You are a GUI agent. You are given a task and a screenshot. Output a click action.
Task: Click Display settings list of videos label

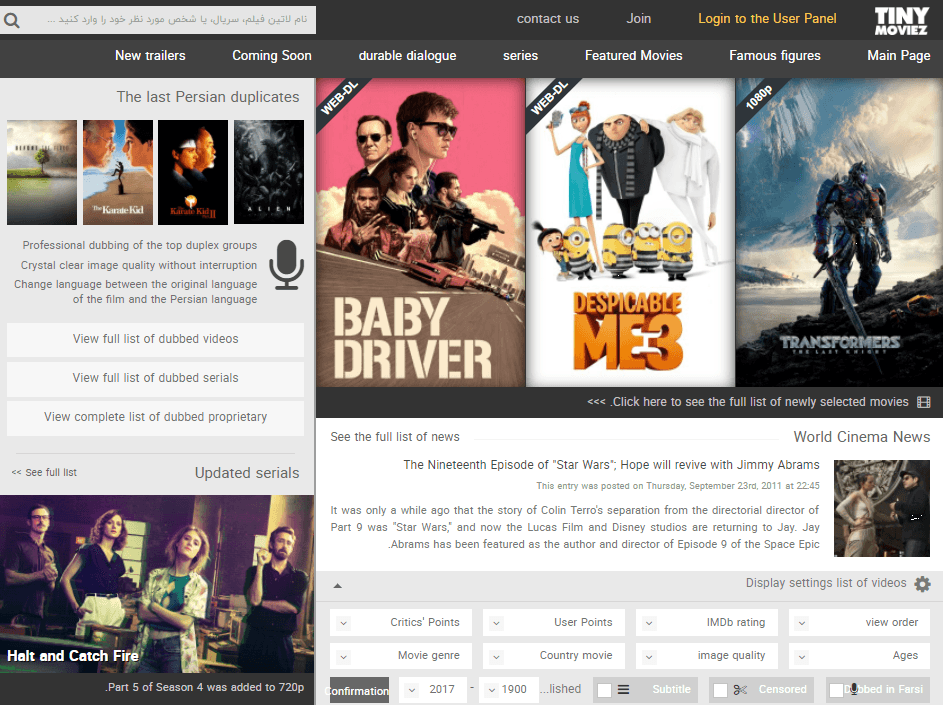click(826, 583)
